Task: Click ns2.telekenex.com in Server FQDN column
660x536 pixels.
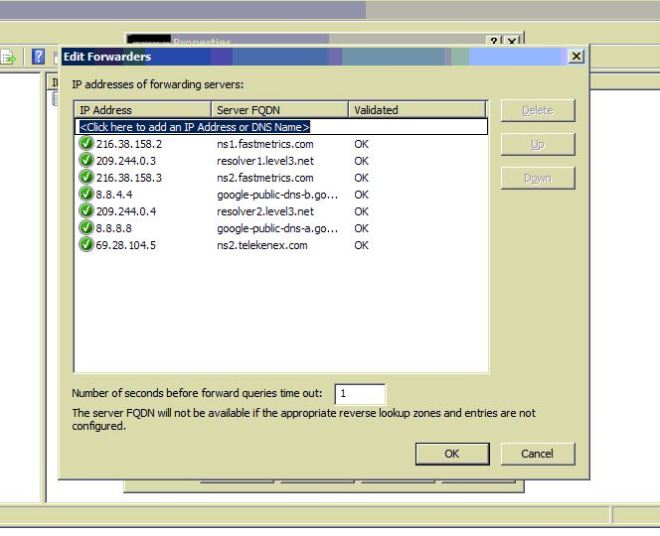Action: [x=262, y=245]
